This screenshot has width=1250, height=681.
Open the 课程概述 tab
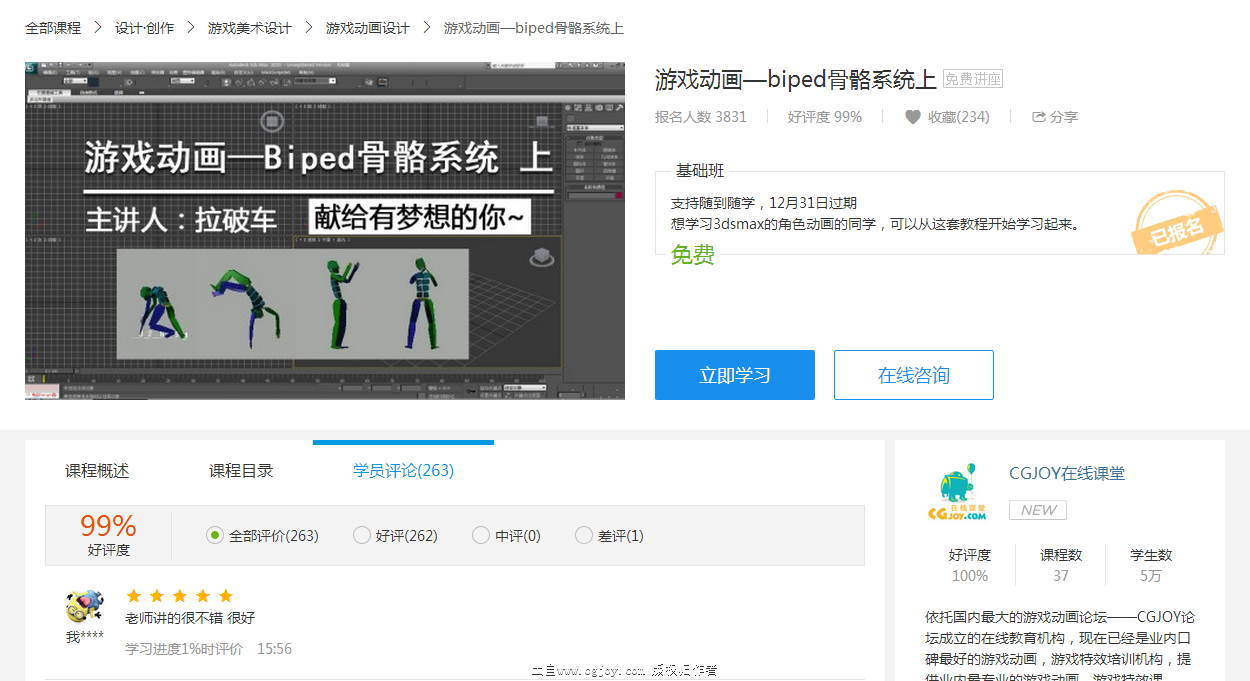[x=97, y=470]
